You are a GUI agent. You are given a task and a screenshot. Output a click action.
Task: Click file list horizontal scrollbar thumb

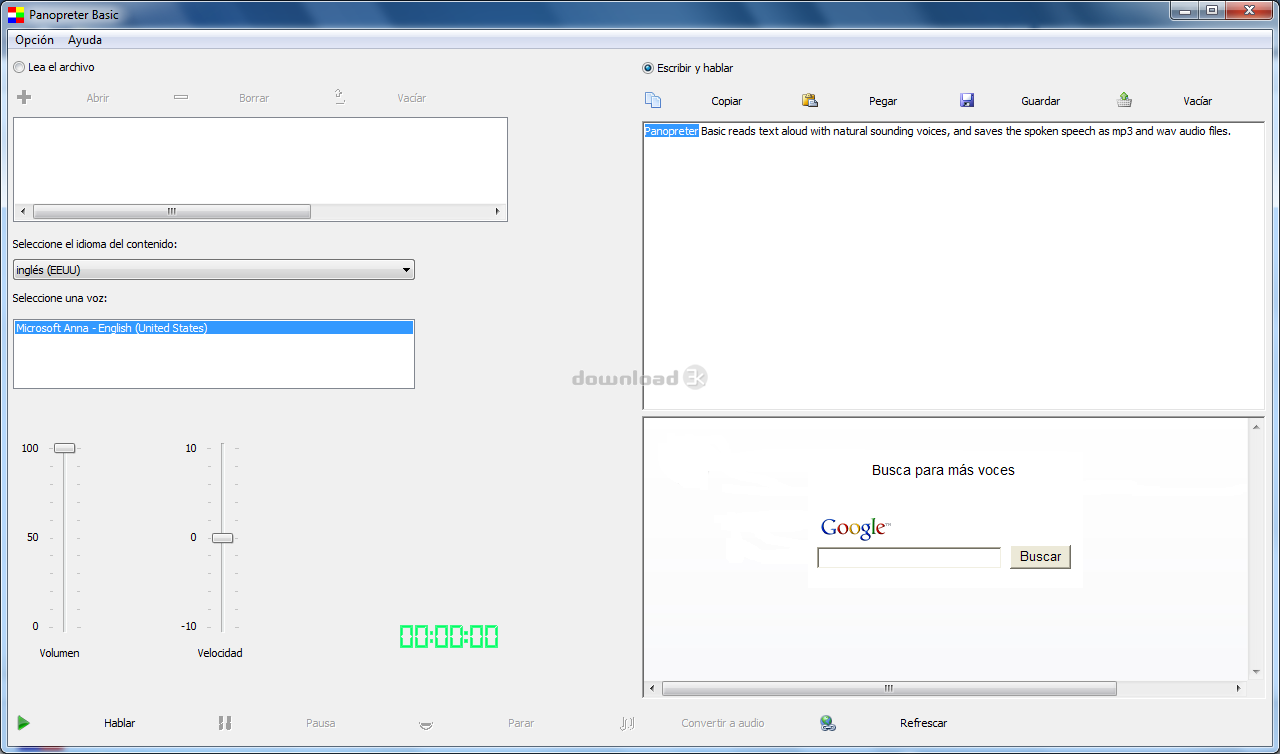pos(172,212)
